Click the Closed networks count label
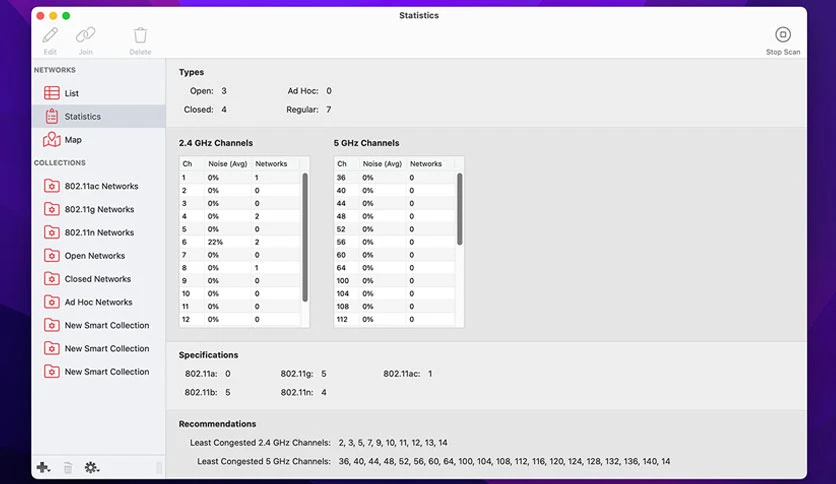 coord(198,109)
